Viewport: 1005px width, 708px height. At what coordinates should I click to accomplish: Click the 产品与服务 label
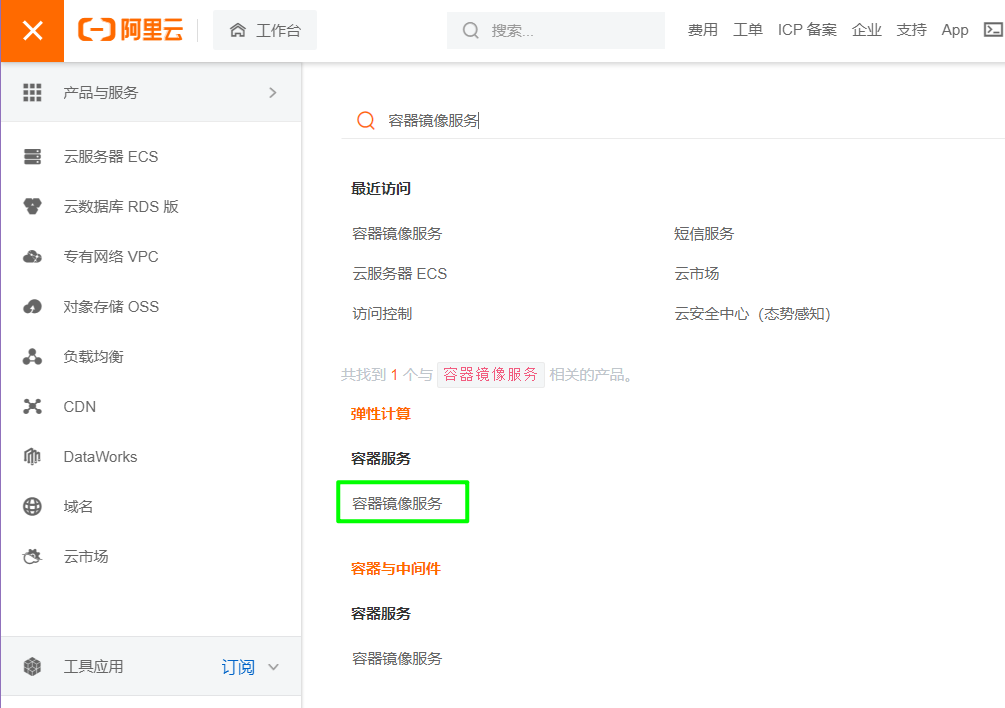[101, 93]
